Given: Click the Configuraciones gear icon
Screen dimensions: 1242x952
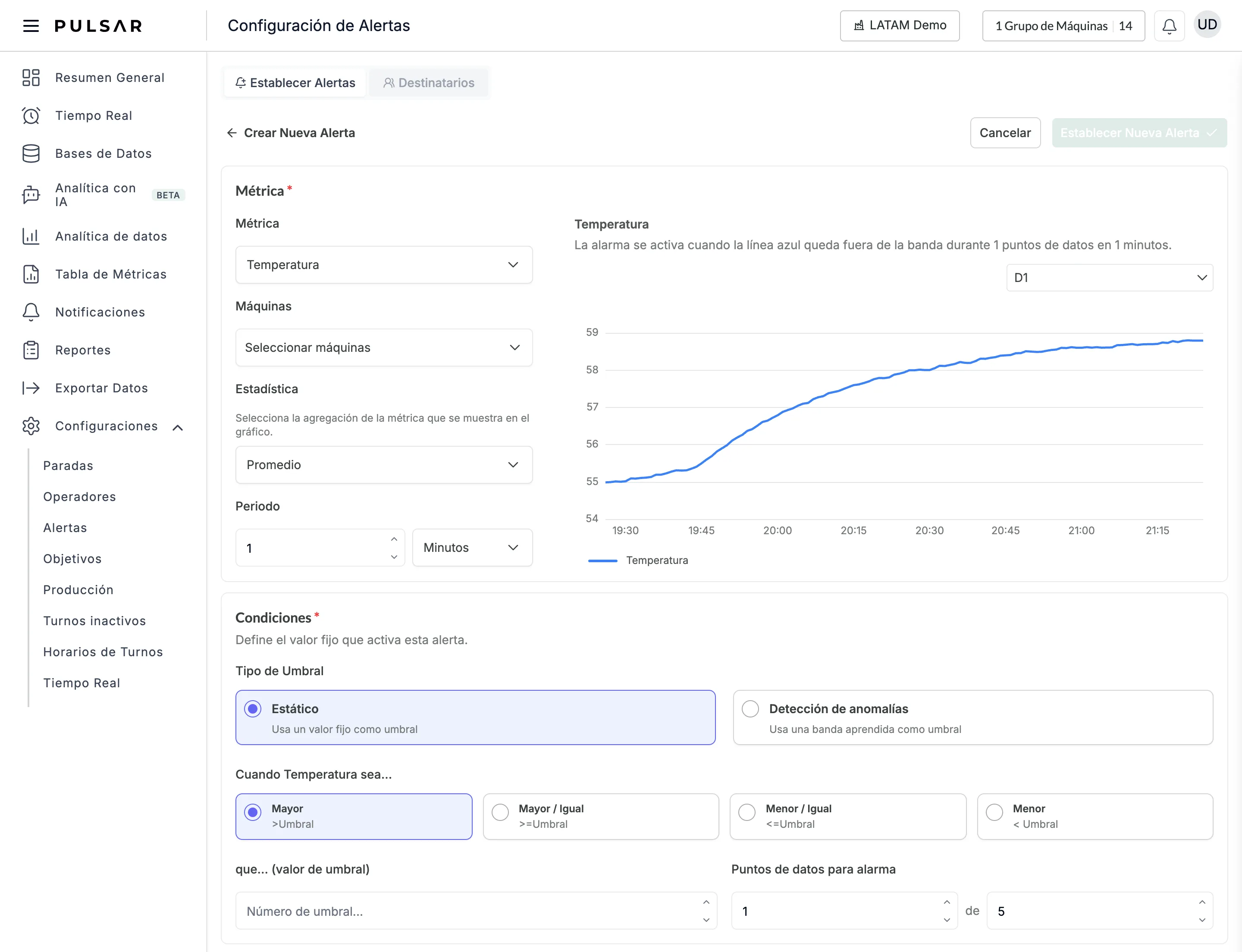Looking at the screenshot, I should (31, 426).
